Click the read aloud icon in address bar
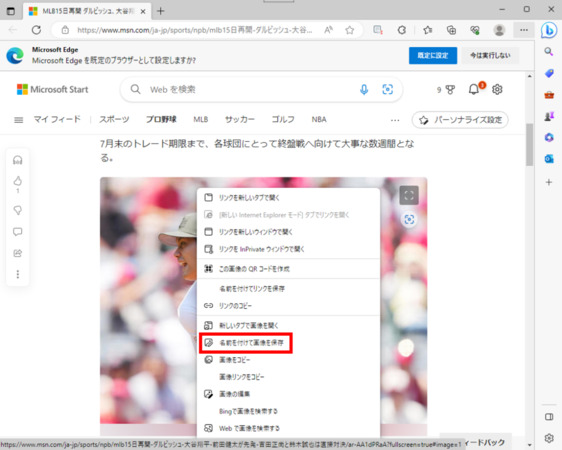The height and width of the screenshot is (450, 562). pyautogui.click(x=328, y=30)
